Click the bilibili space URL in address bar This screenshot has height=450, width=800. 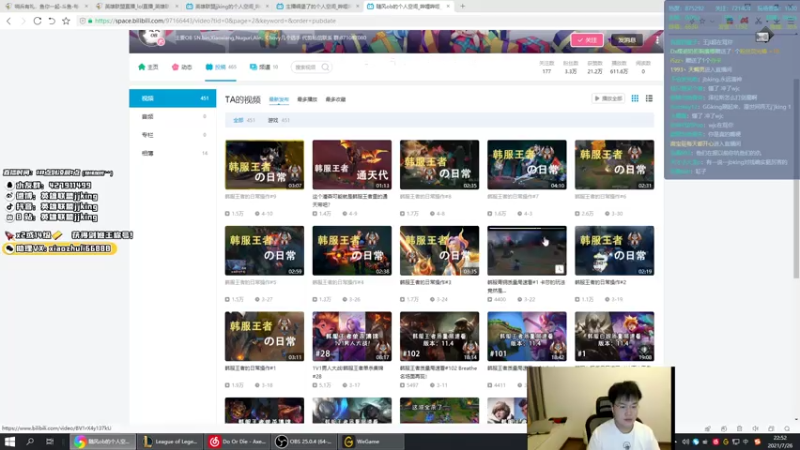pyautogui.click(x=215, y=21)
